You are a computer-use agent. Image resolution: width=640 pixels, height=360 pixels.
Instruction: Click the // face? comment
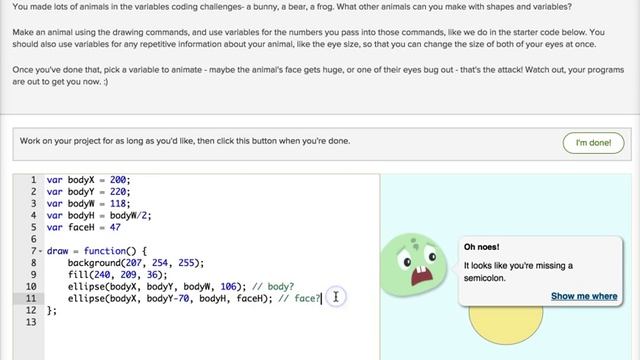click(x=299, y=298)
